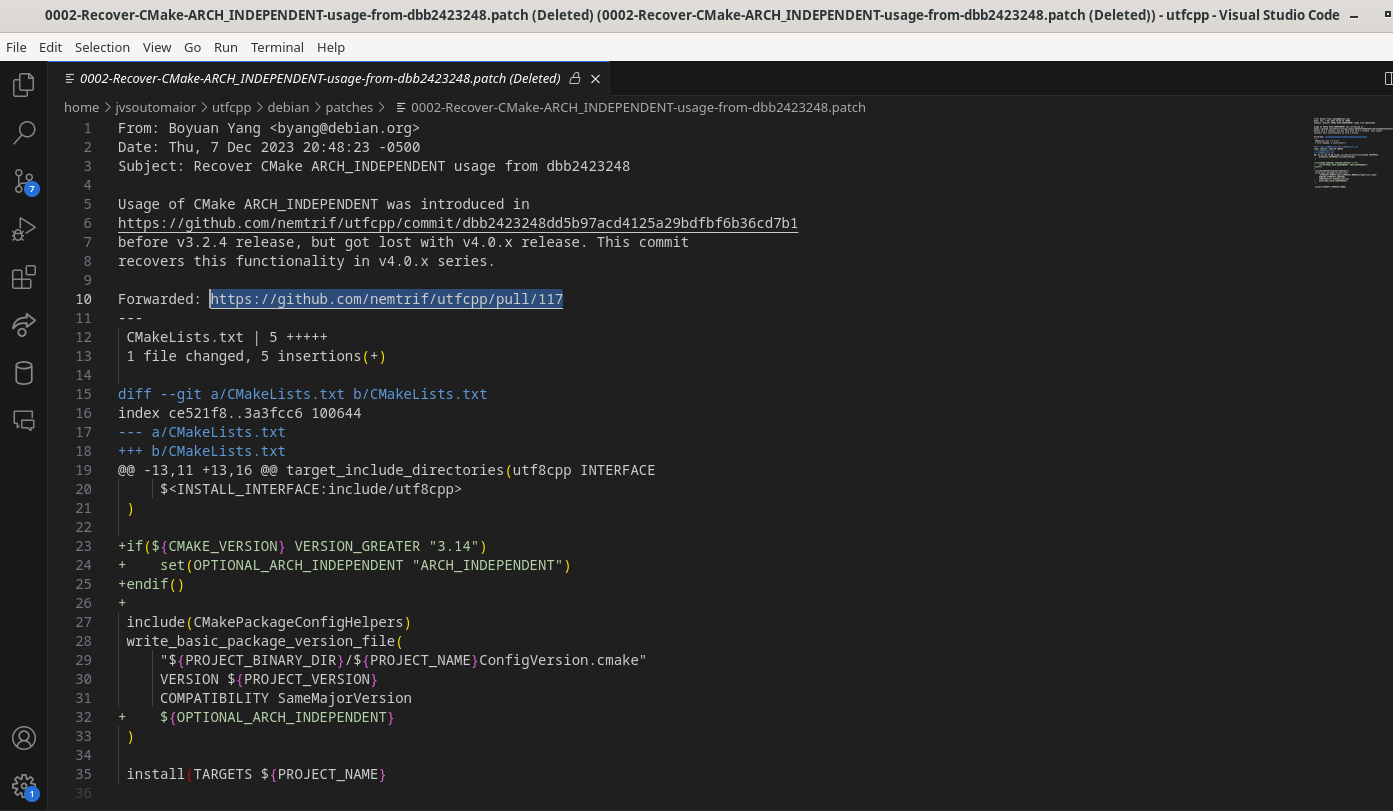Click 'Usage of CMake ARCH_INDEPENDENT was introduced' line
The image size is (1393, 811).
pos(324,204)
